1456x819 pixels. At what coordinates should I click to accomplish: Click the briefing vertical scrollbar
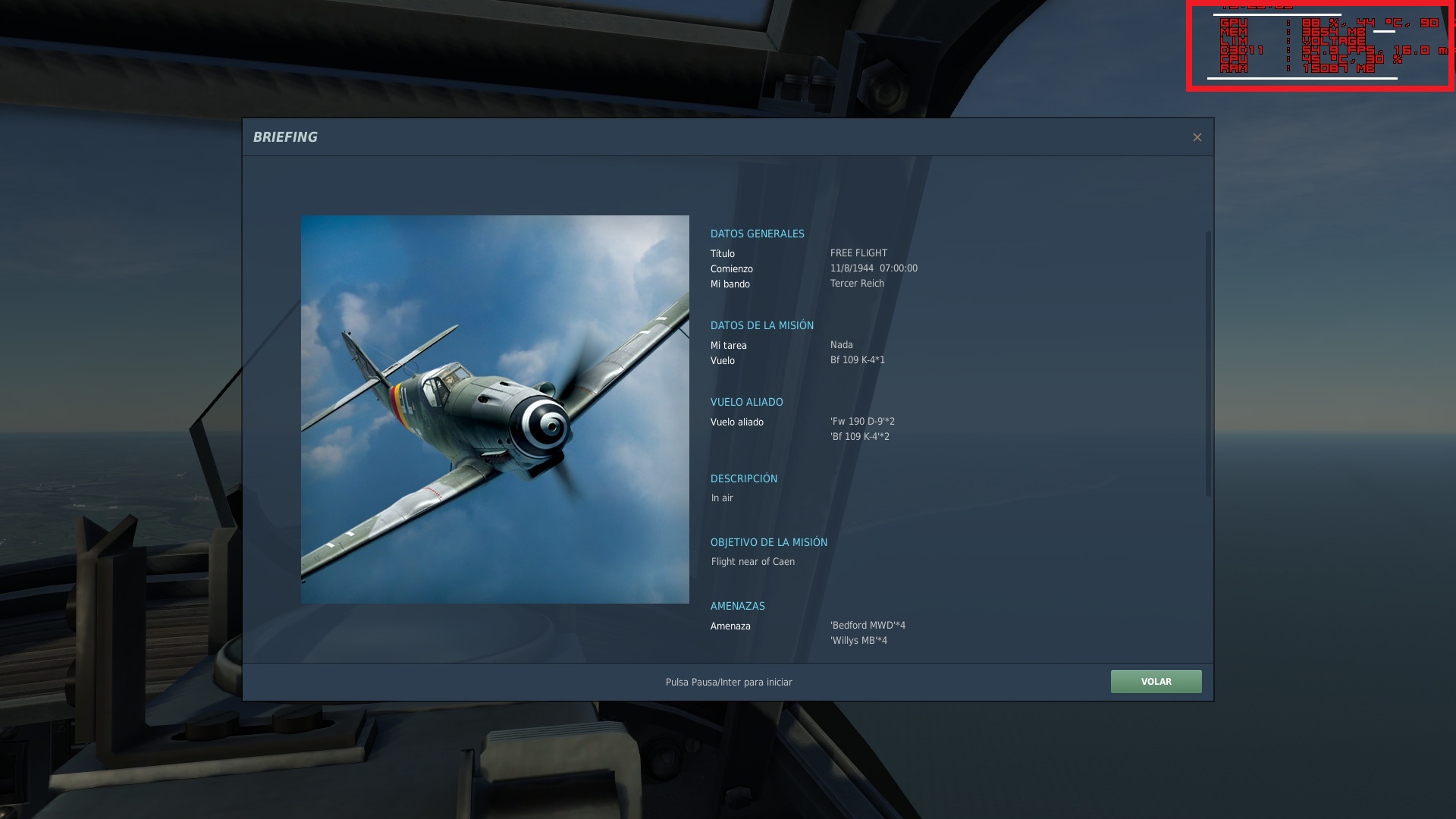pos(1208,364)
